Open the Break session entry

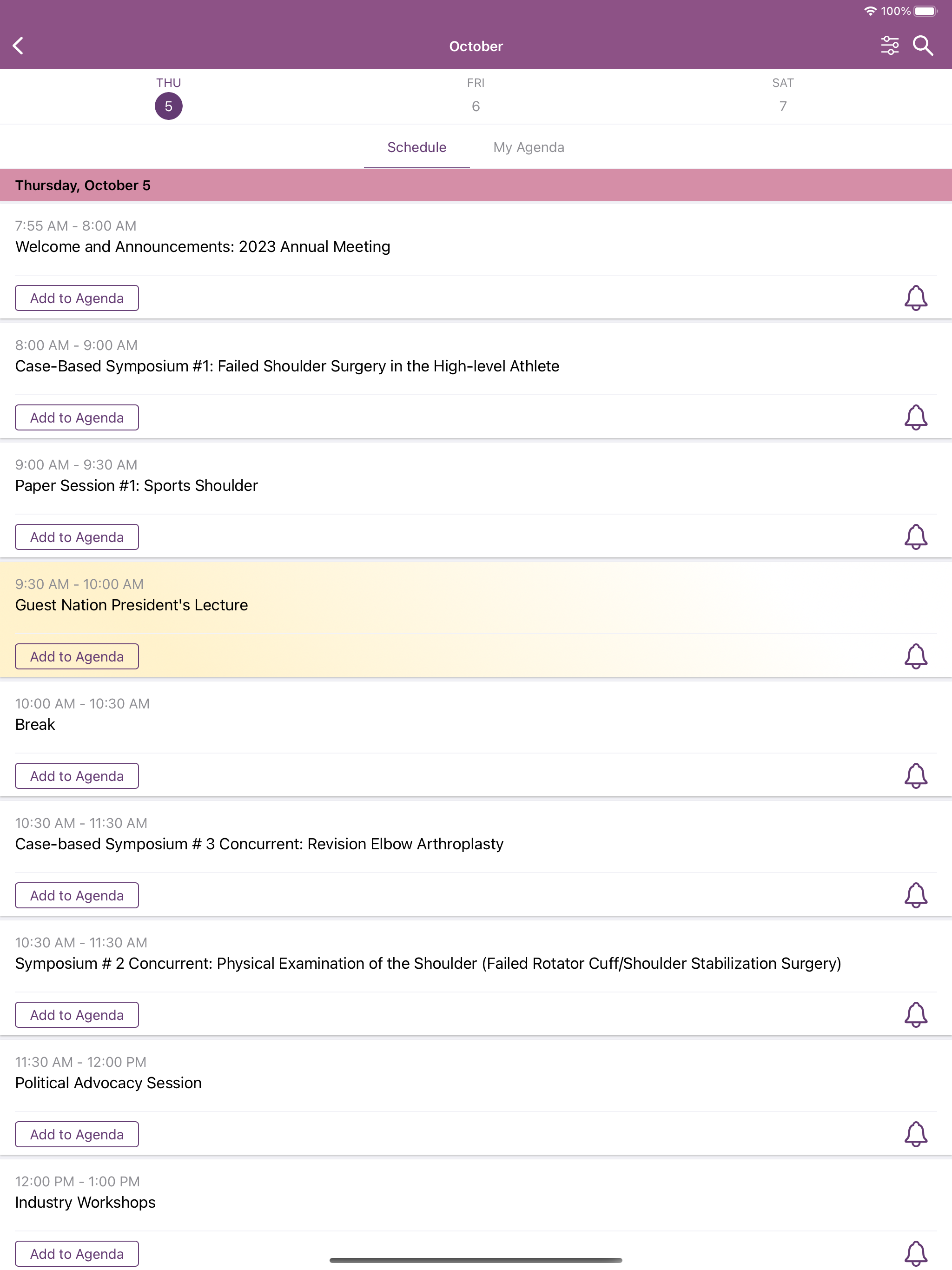pyautogui.click(x=35, y=725)
